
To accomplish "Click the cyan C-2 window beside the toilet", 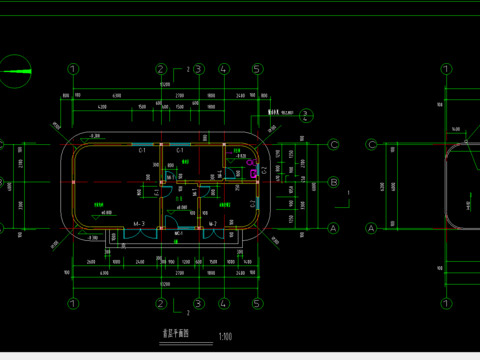I will [258, 170].
